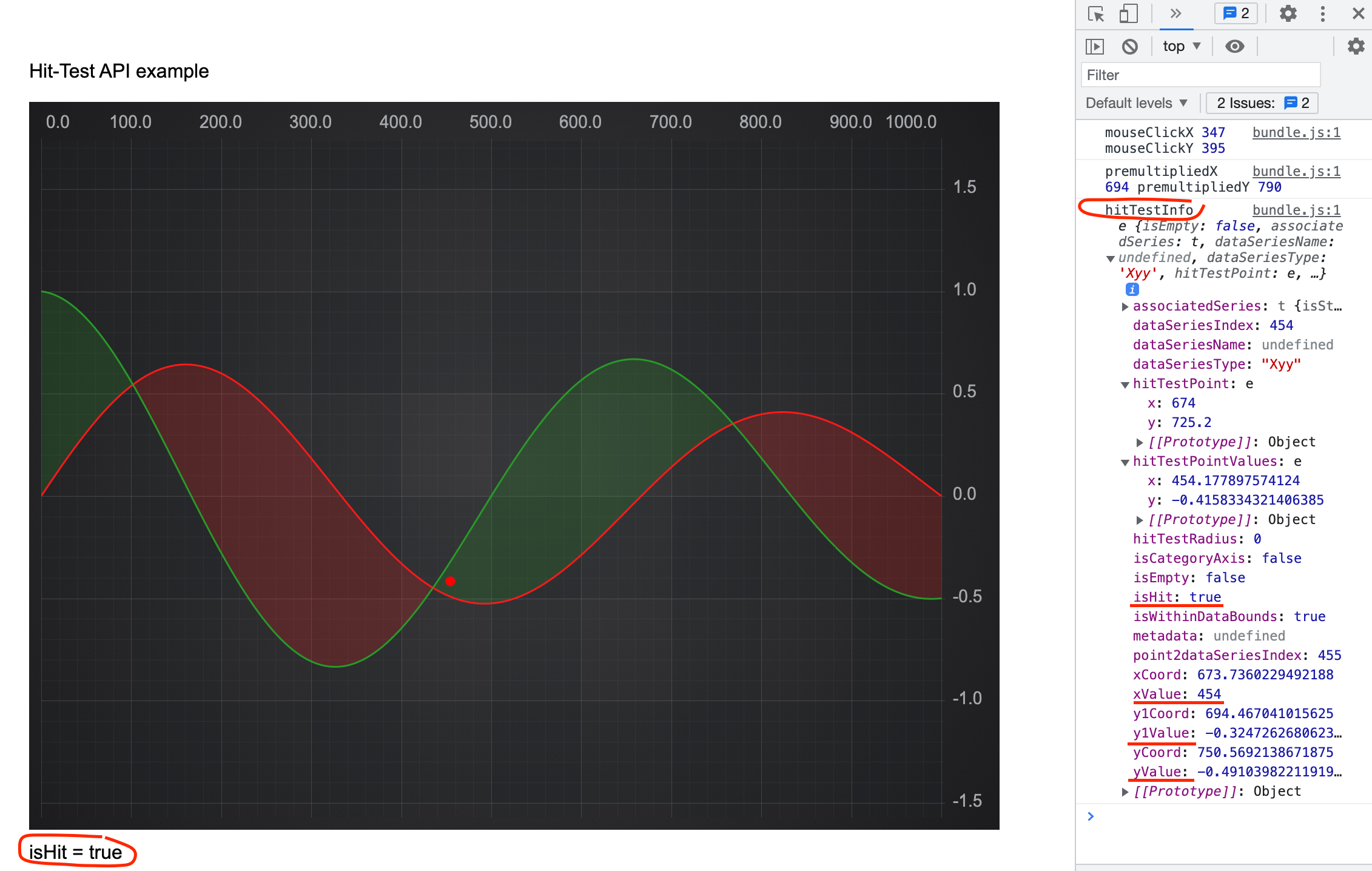Click inside the console Filter field
Viewport: 1372px width, 871px height.
1201,75
